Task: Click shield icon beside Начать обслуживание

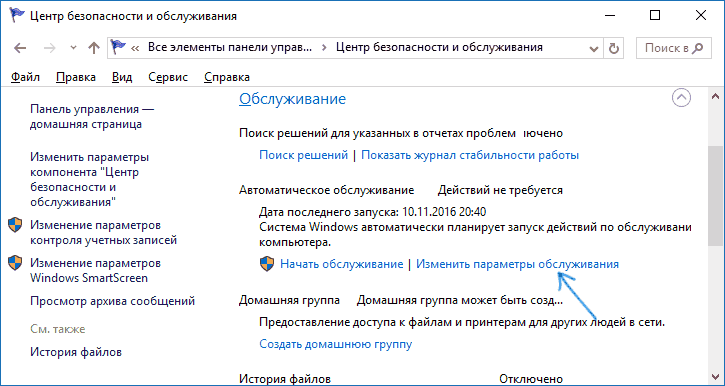Action: click(267, 264)
